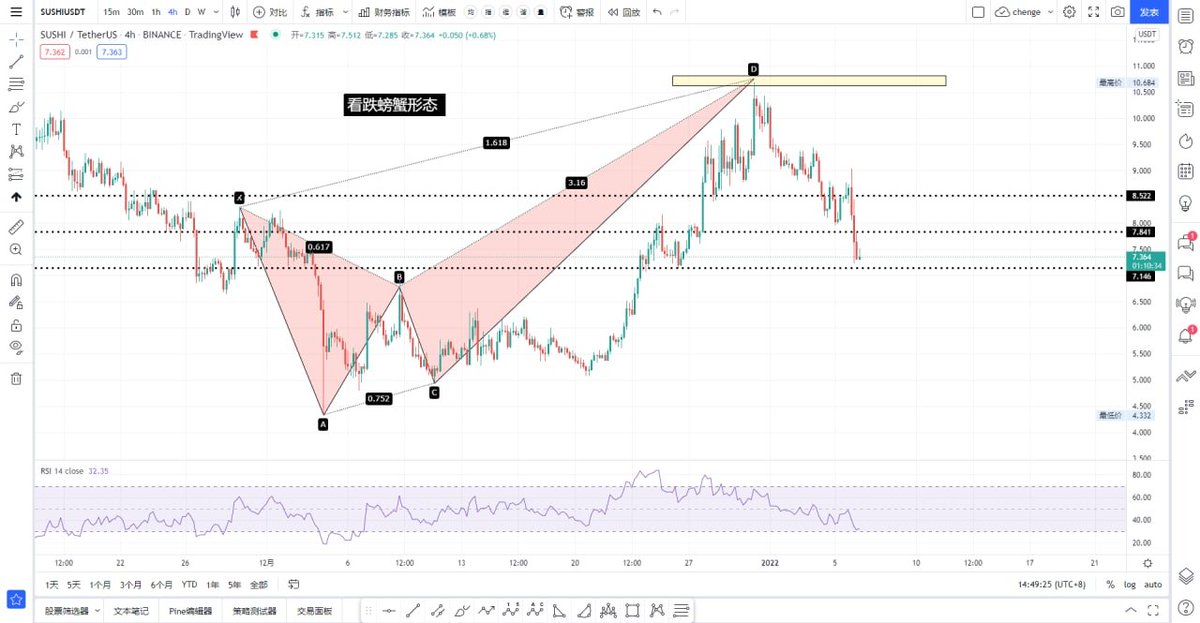The image size is (1200, 623).
Task: Open the 文本笔记 text notes tab
Action: pos(131,610)
